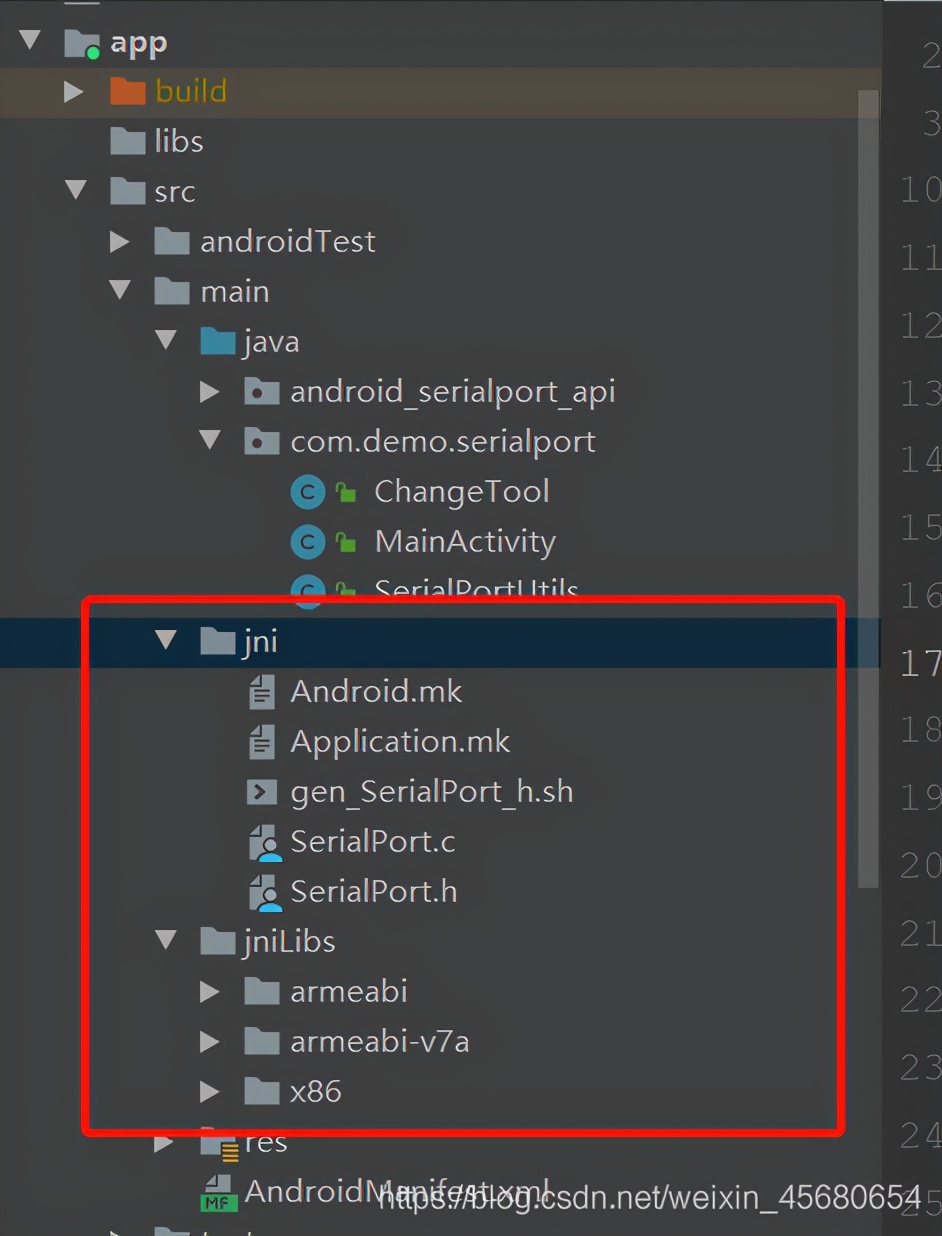
Task: Click the libs folder icon
Action: pyautogui.click(x=127, y=141)
